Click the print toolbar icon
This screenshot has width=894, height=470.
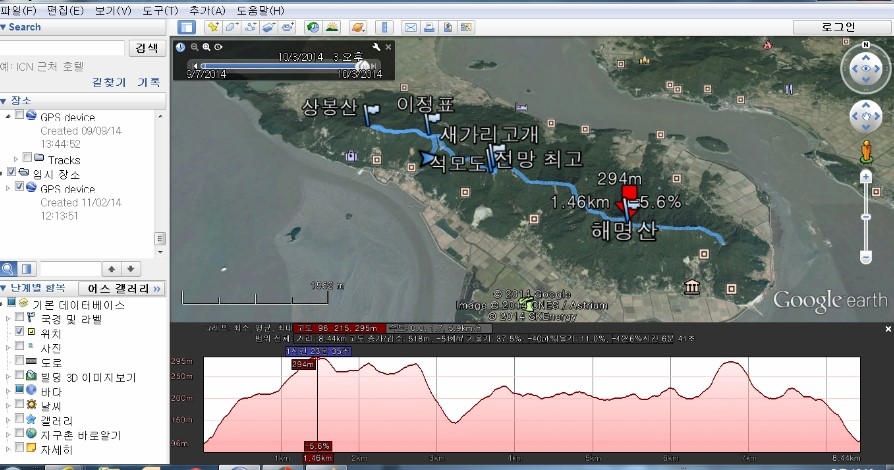coord(429,27)
